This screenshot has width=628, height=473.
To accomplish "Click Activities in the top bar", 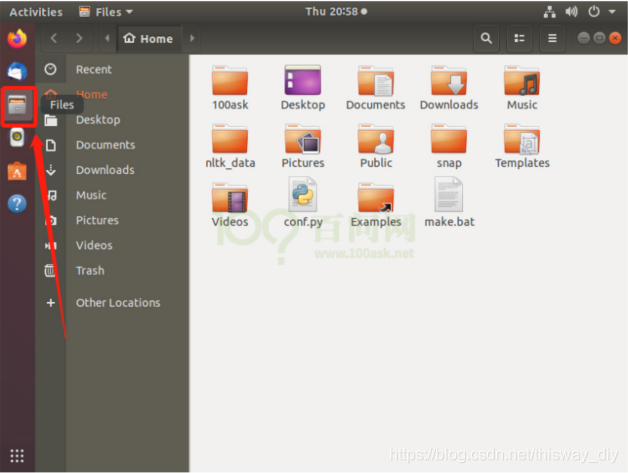I will (x=36, y=12).
